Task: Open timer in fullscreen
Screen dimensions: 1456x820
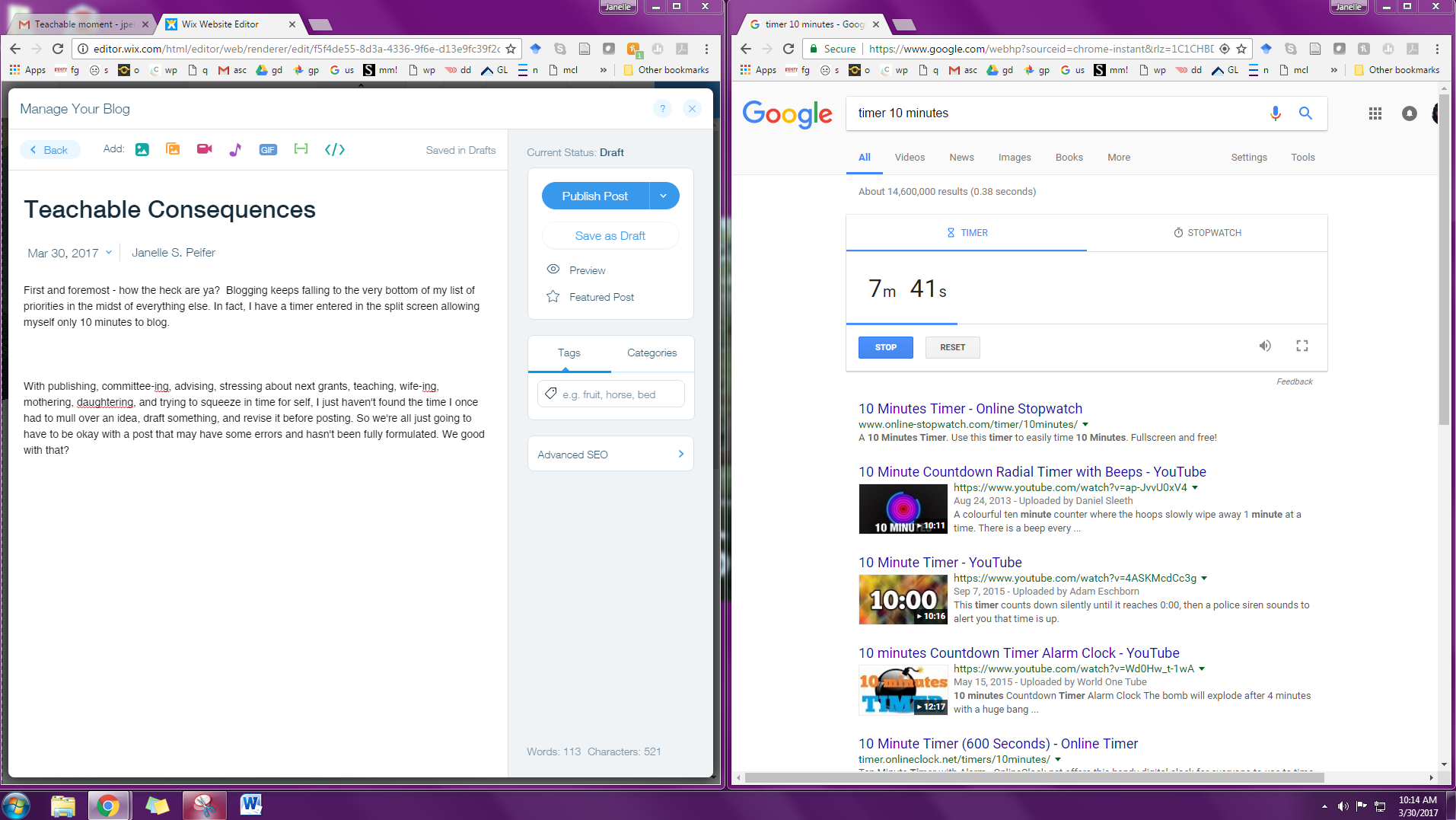Action: click(1302, 346)
